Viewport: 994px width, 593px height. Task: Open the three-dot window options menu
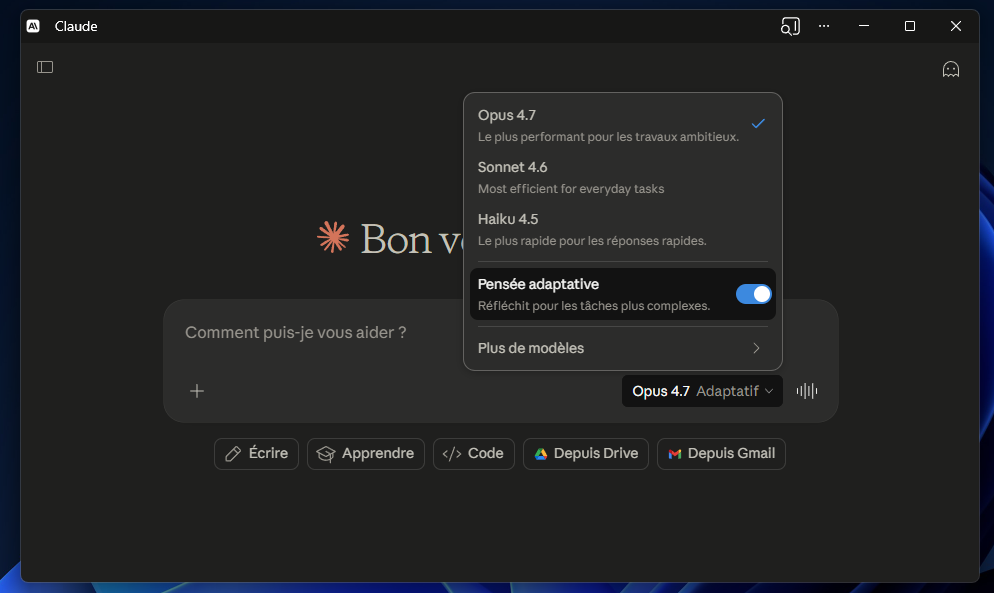[824, 26]
